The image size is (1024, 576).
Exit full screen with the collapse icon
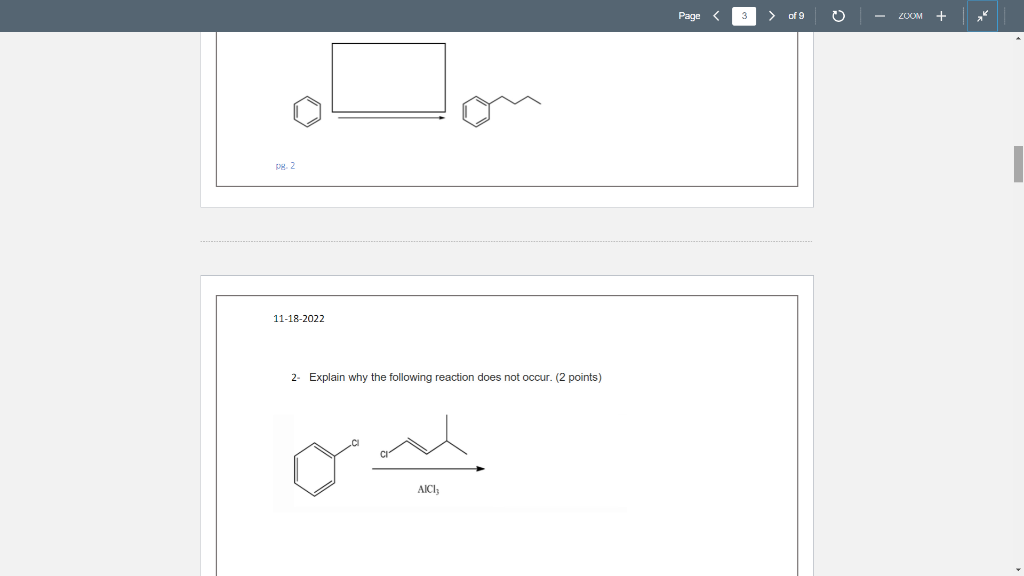pos(982,16)
